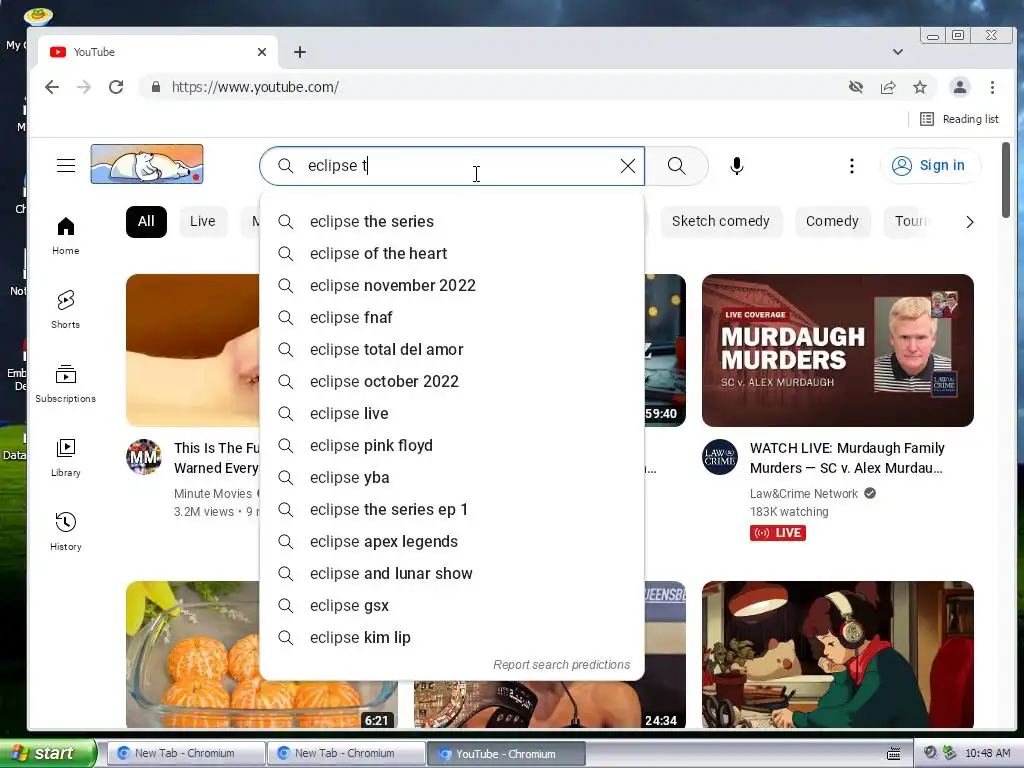Image resolution: width=1024 pixels, height=768 pixels.
Task: Select the Sketch comedy chip
Action: coord(721,221)
